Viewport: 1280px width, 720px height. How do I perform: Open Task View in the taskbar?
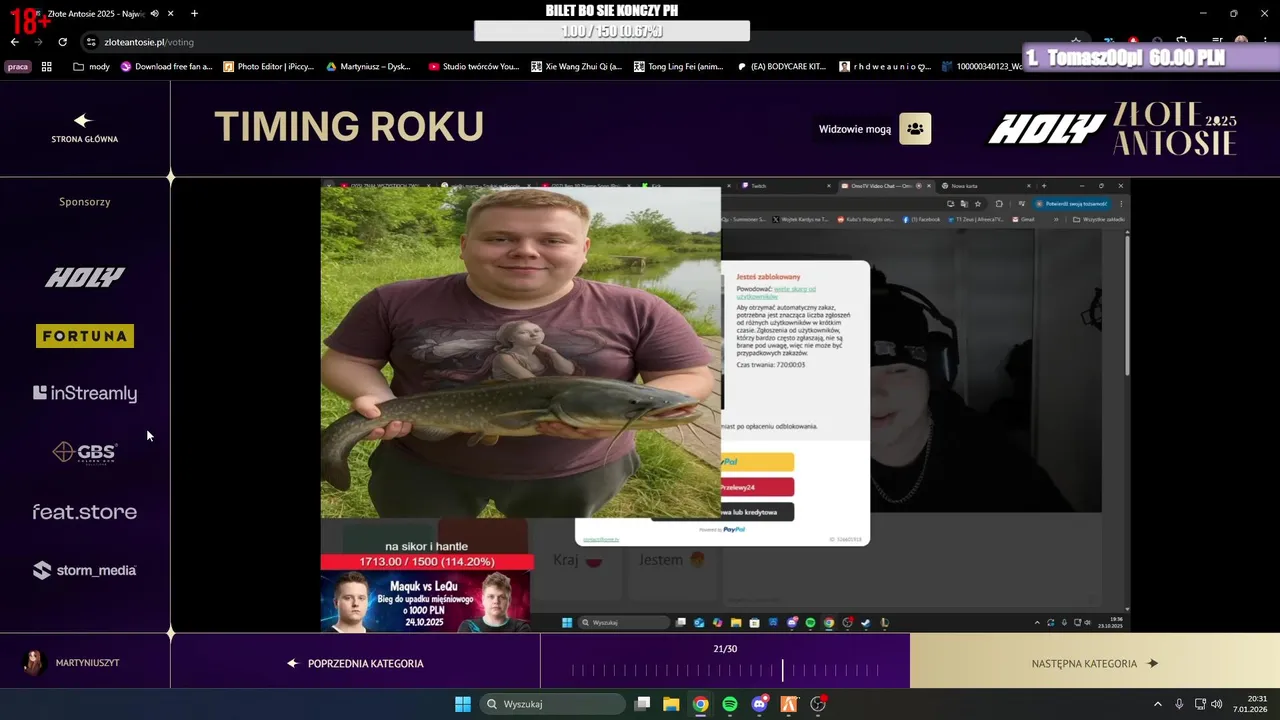point(643,704)
